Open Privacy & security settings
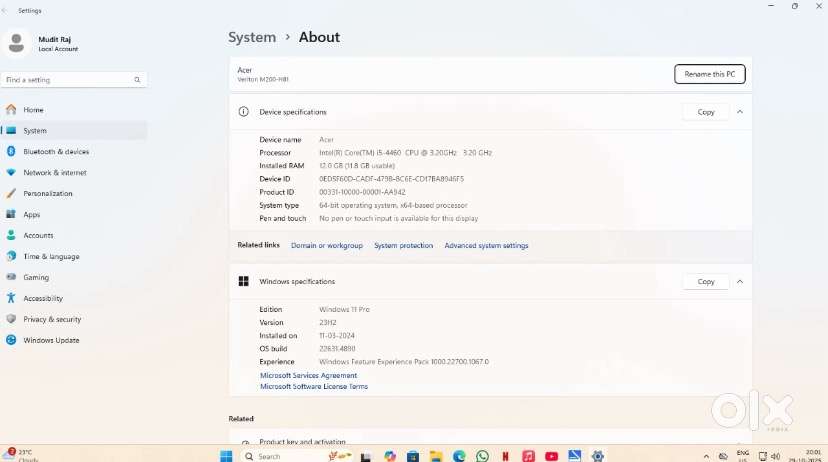 [x=52, y=320]
